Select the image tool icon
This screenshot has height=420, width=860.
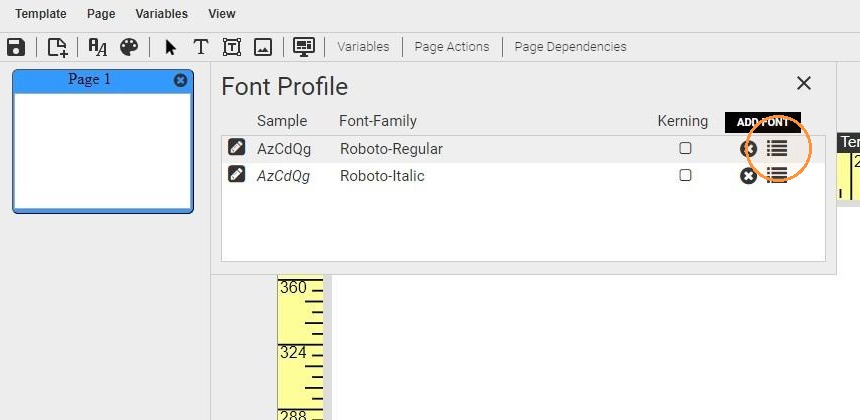pos(263,47)
